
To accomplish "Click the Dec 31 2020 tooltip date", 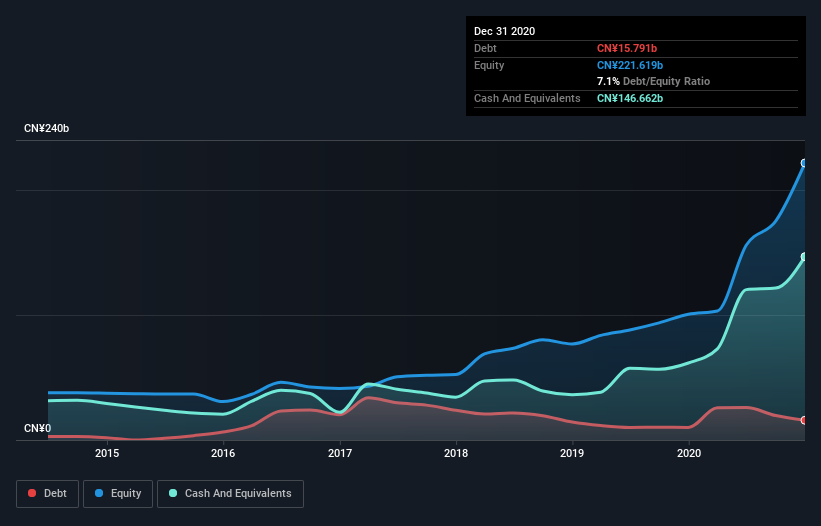I will [x=504, y=31].
